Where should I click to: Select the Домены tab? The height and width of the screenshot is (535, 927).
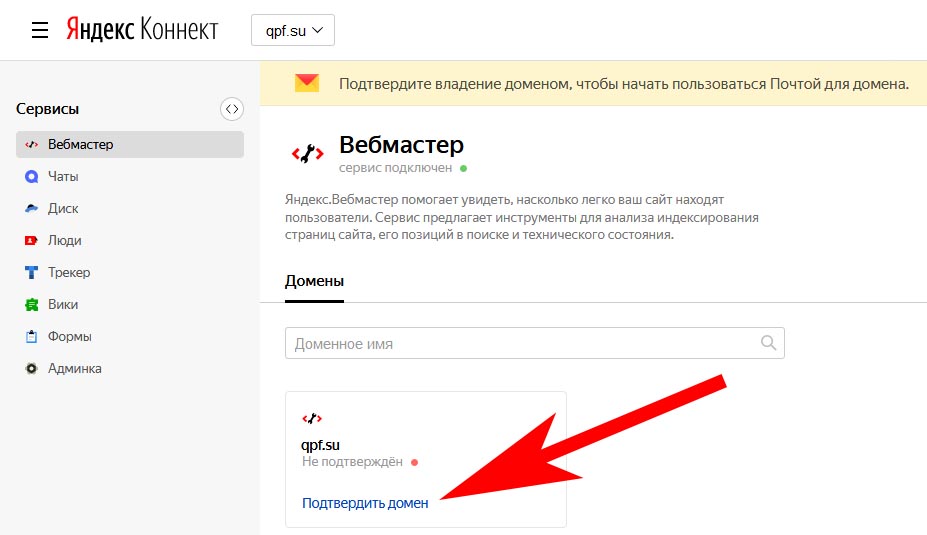[314, 282]
